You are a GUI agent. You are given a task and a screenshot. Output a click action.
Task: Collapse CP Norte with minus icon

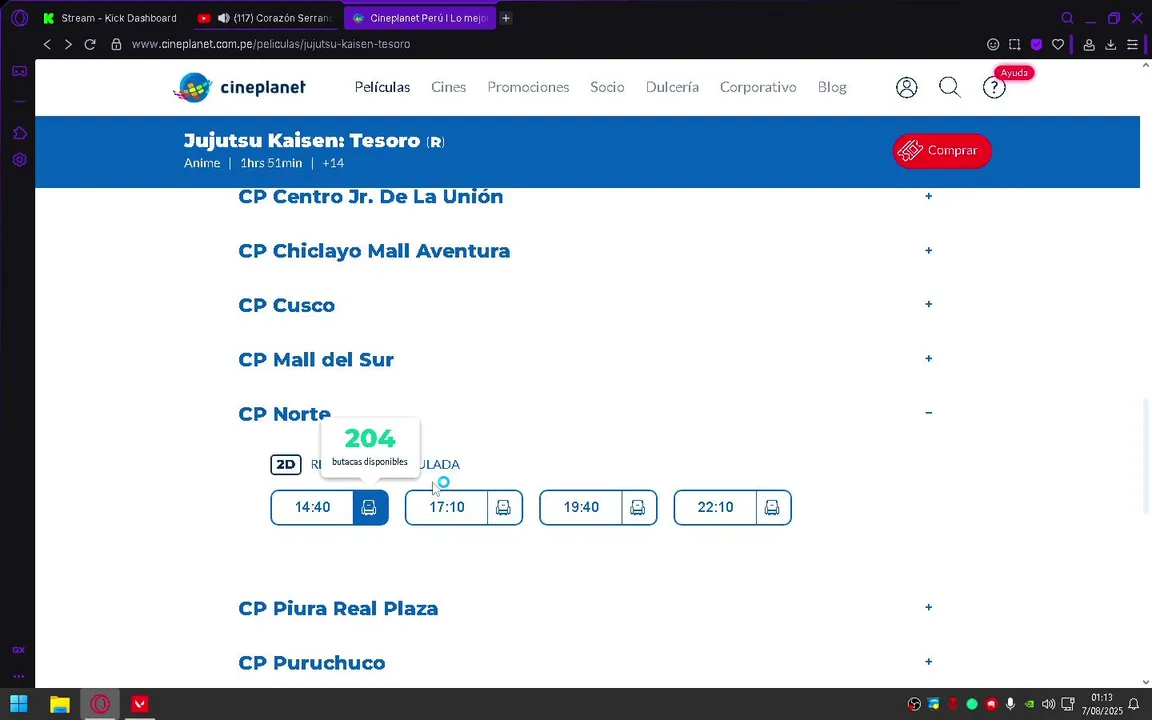coord(929,413)
